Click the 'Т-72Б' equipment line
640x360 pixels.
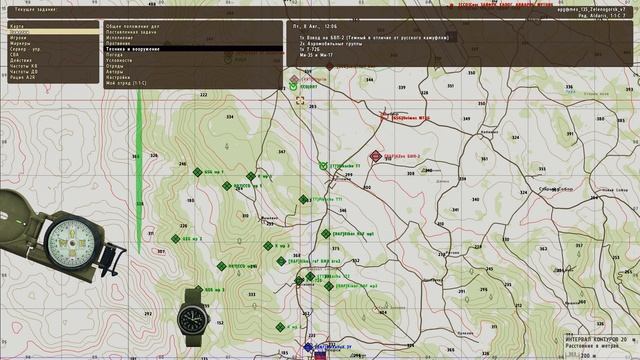[x=309, y=49]
